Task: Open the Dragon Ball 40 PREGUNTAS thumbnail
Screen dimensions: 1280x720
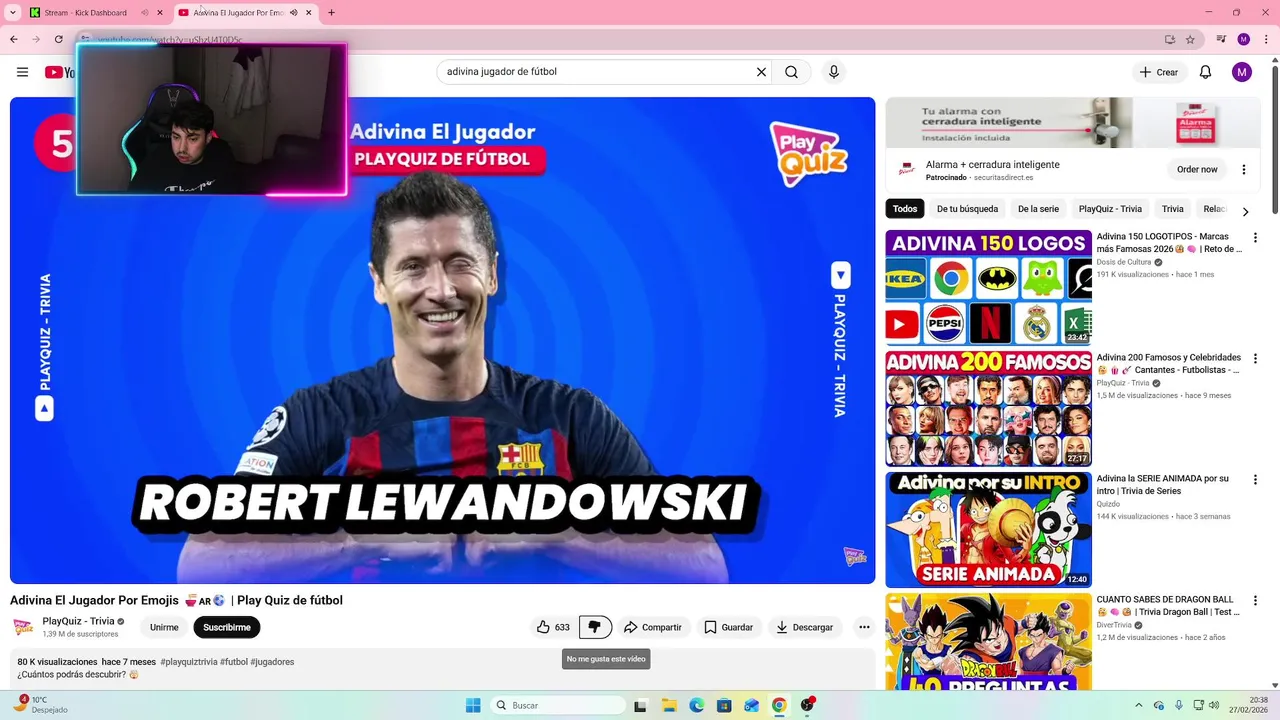Action: (x=988, y=640)
